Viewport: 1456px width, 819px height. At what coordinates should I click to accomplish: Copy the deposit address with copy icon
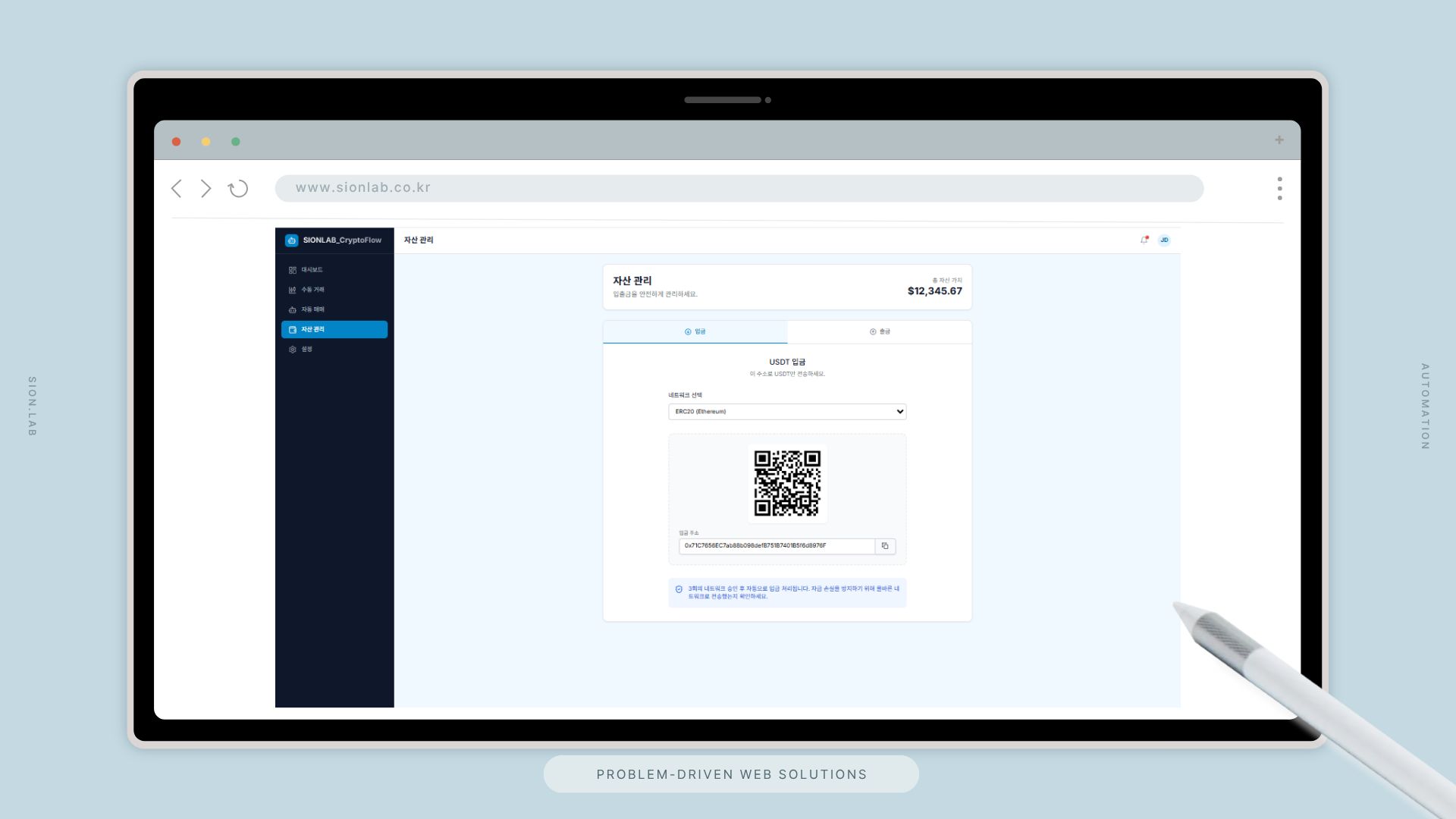point(885,546)
